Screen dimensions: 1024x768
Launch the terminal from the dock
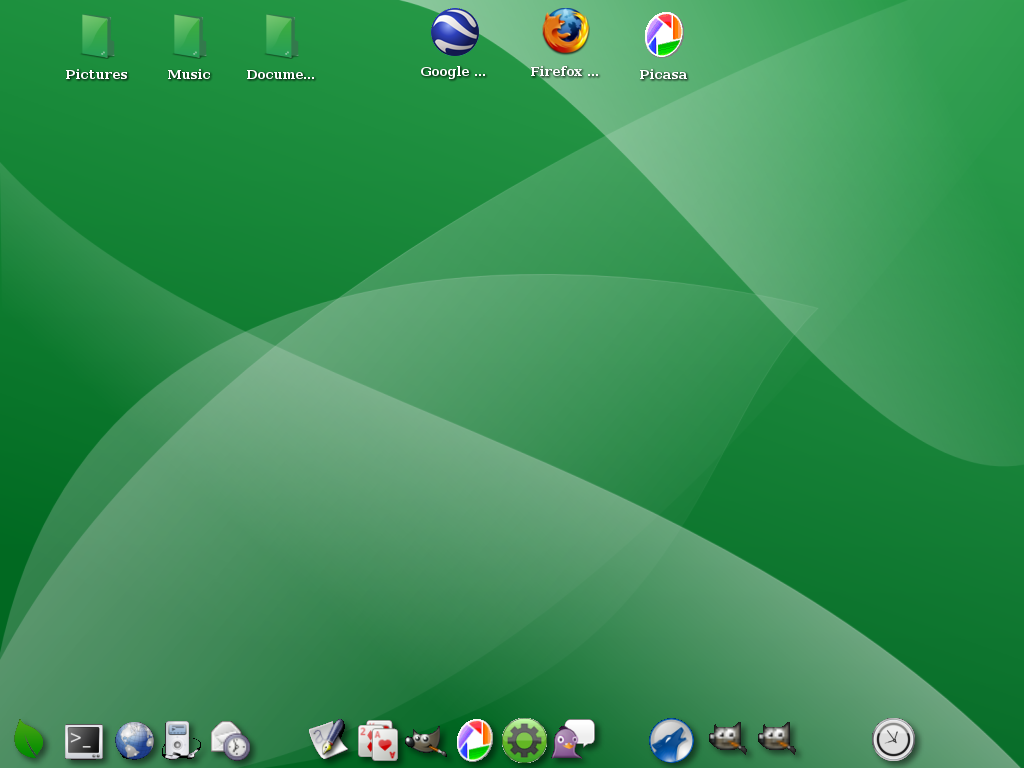point(84,741)
